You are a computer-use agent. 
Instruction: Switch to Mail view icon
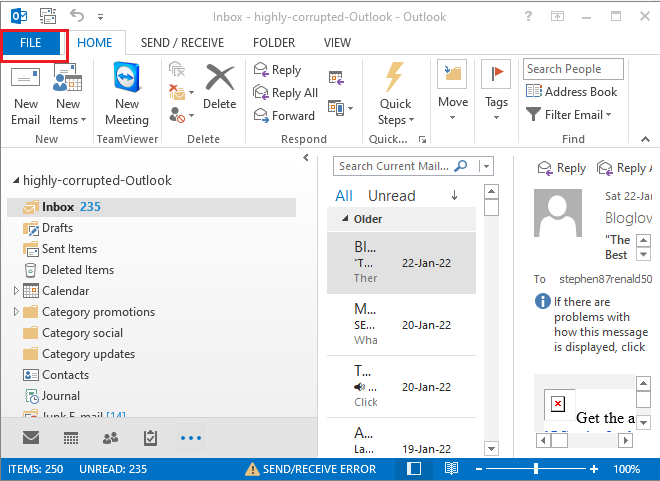(31, 438)
